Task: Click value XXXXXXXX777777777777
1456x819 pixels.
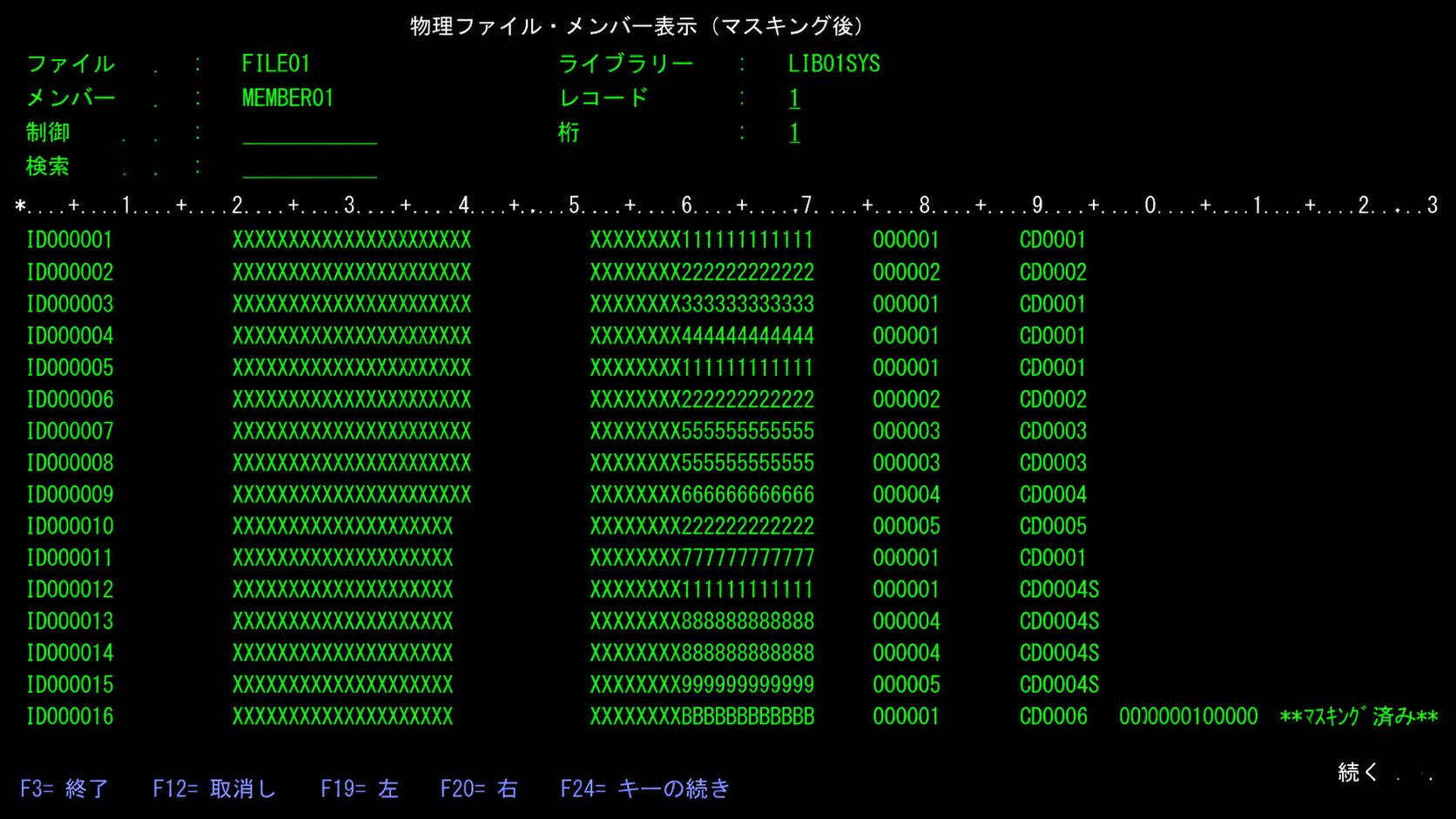Action: [702, 558]
